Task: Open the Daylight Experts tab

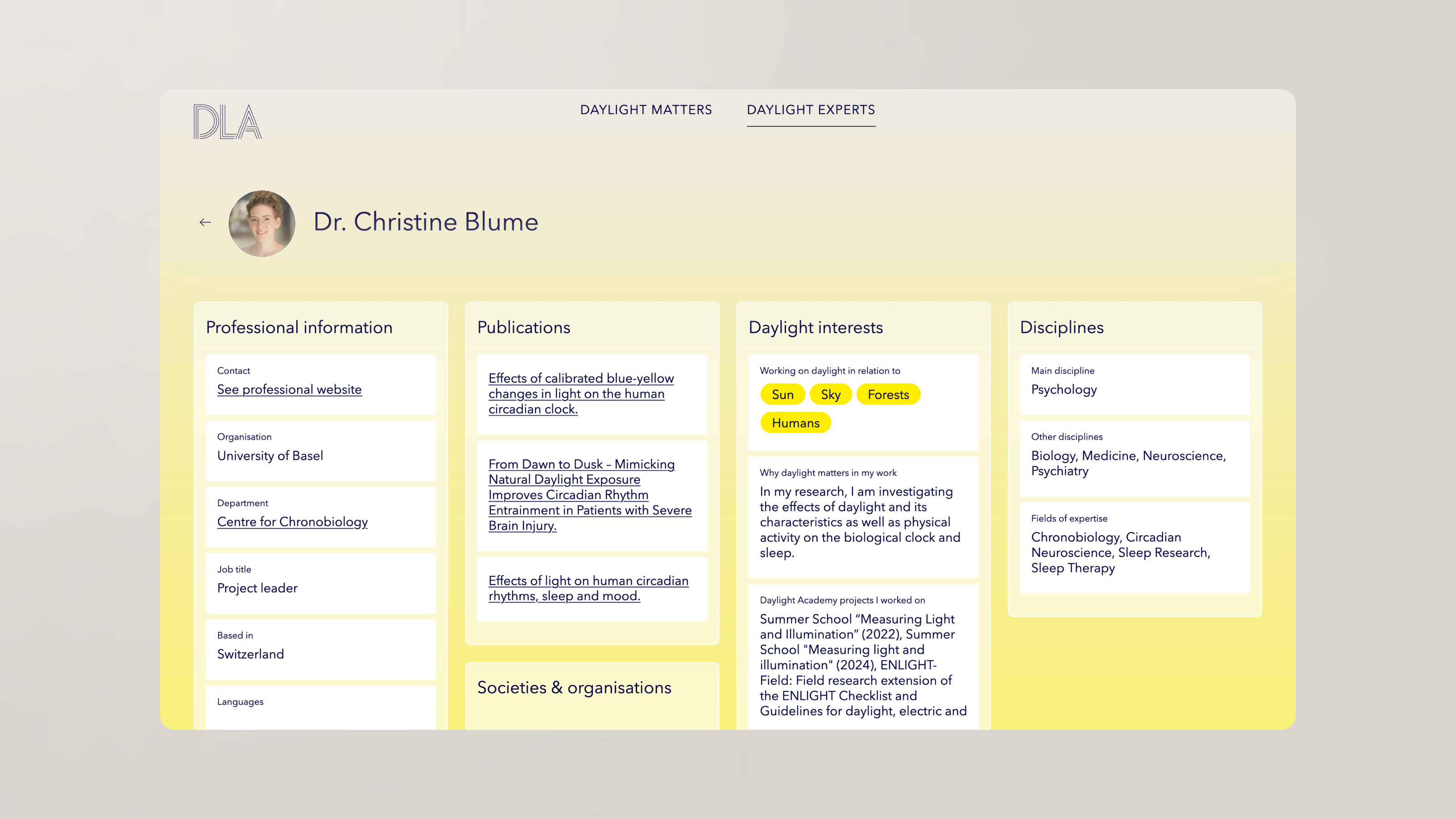Action: tap(810, 110)
